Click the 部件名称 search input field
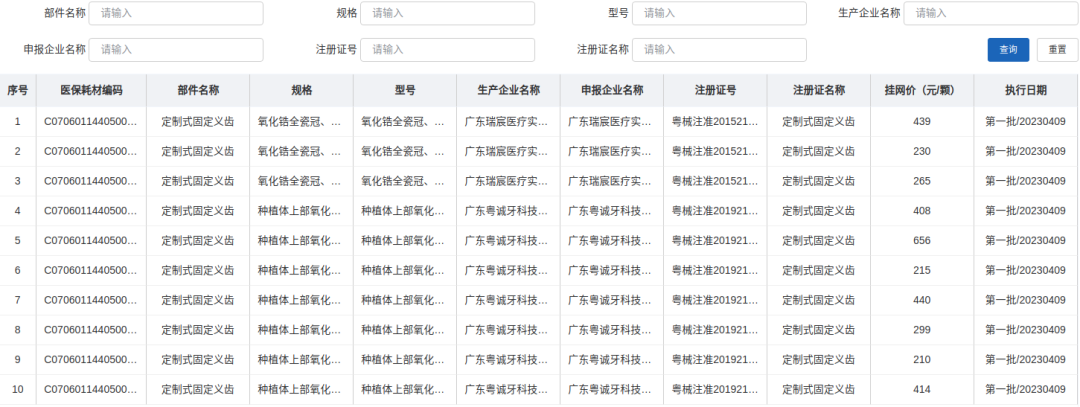Screen dimensions: 1080x407 point(176,13)
